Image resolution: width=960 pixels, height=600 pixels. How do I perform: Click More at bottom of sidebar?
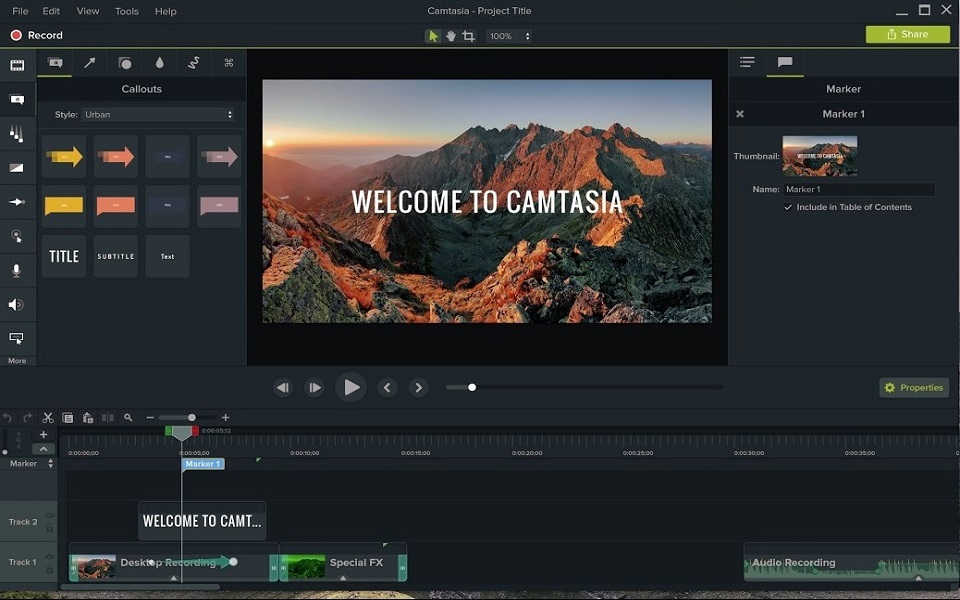point(17,361)
